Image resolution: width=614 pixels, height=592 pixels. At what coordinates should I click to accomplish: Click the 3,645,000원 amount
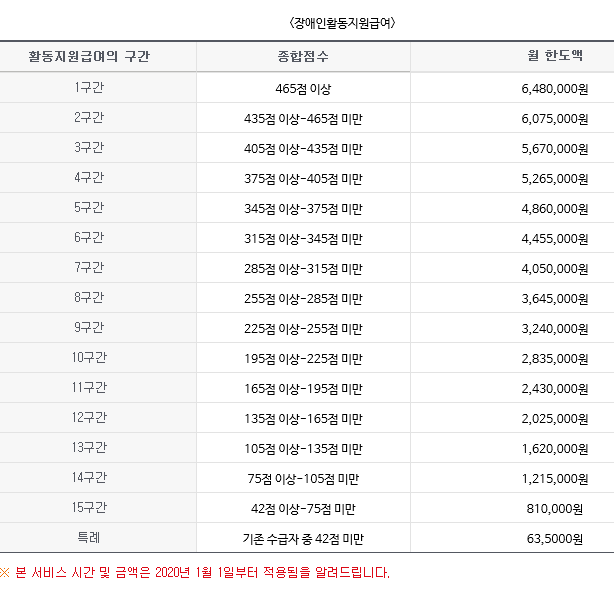point(555,299)
